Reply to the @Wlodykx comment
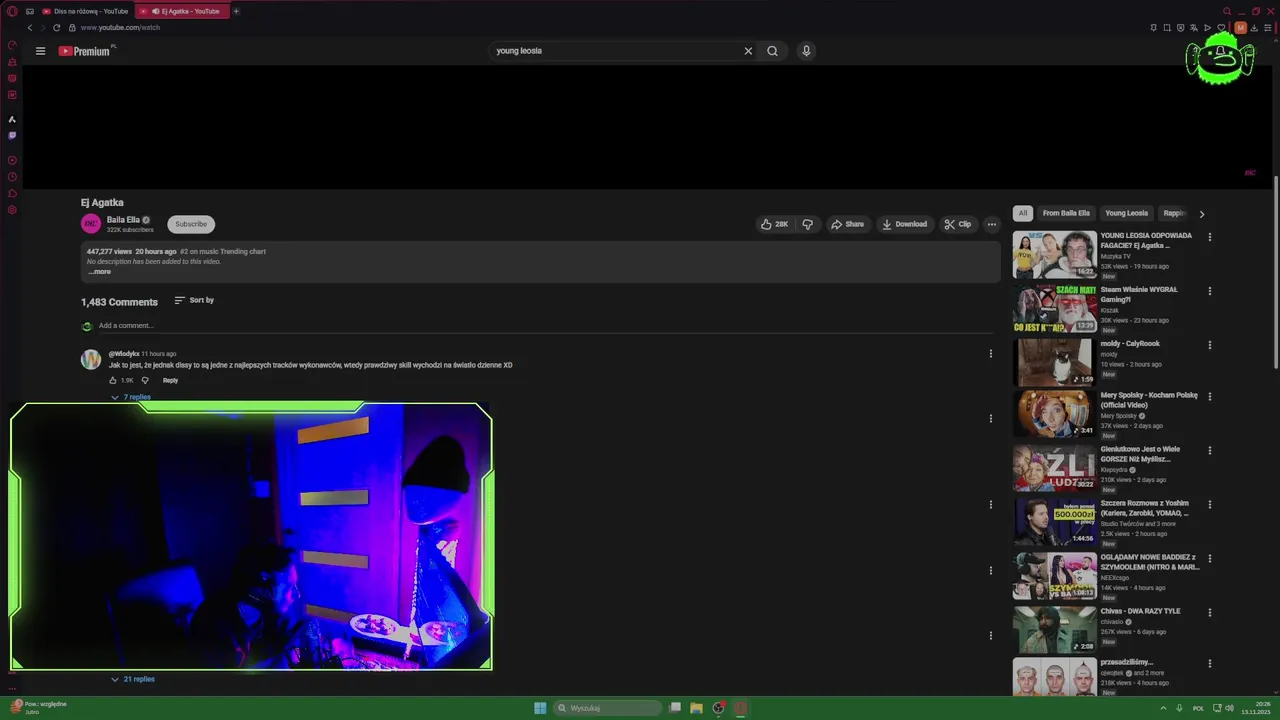Screen dimensions: 1280x720 (170, 380)
